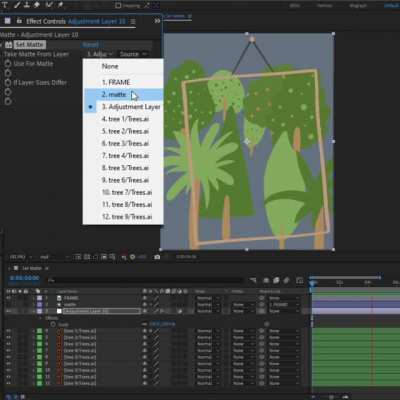
Task: Enable the Snapping checkbox in the toolbar
Action: point(118,5)
